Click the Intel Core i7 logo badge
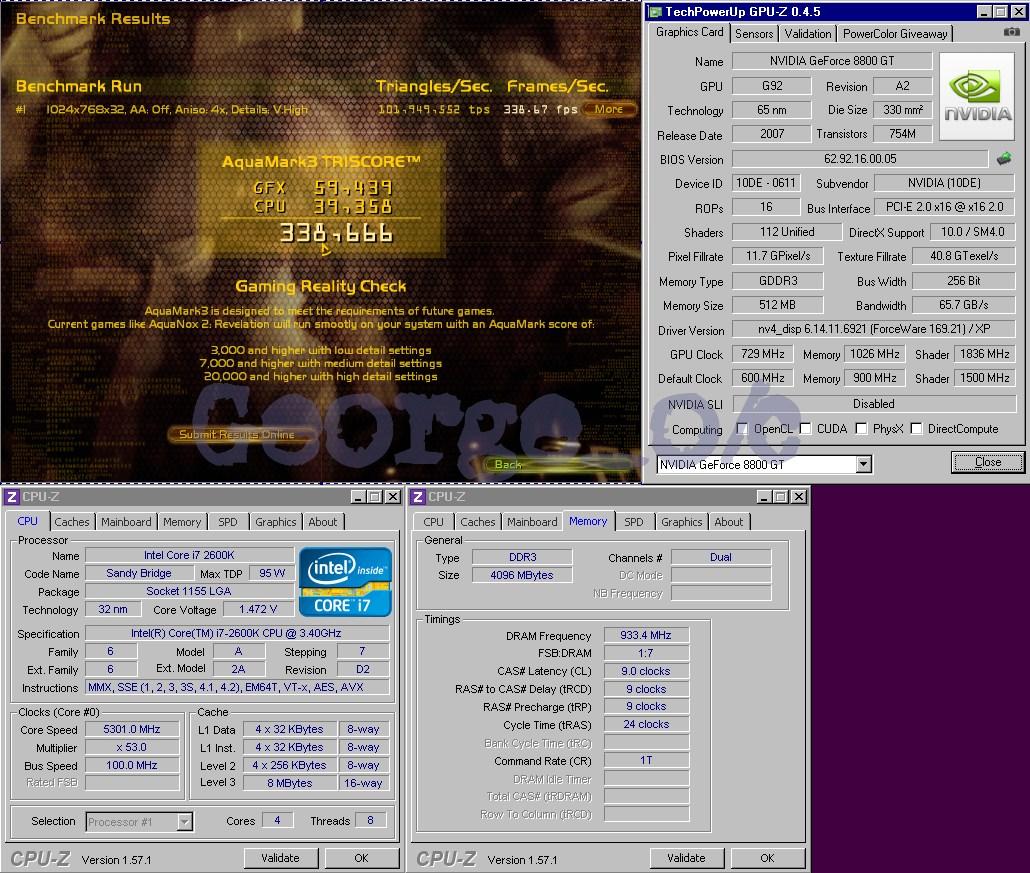The width and height of the screenshot is (1030, 873). tap(346, 582)
